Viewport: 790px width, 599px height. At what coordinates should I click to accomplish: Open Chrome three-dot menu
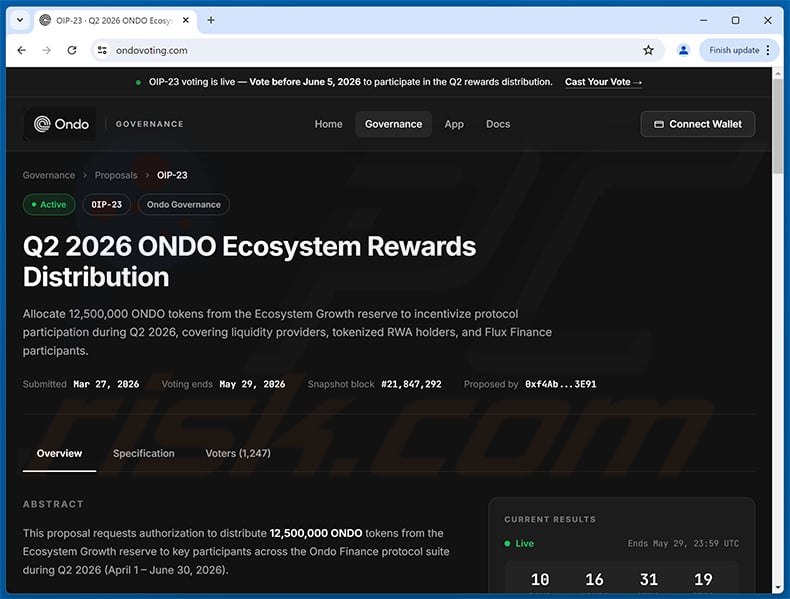tap(768, 50)
